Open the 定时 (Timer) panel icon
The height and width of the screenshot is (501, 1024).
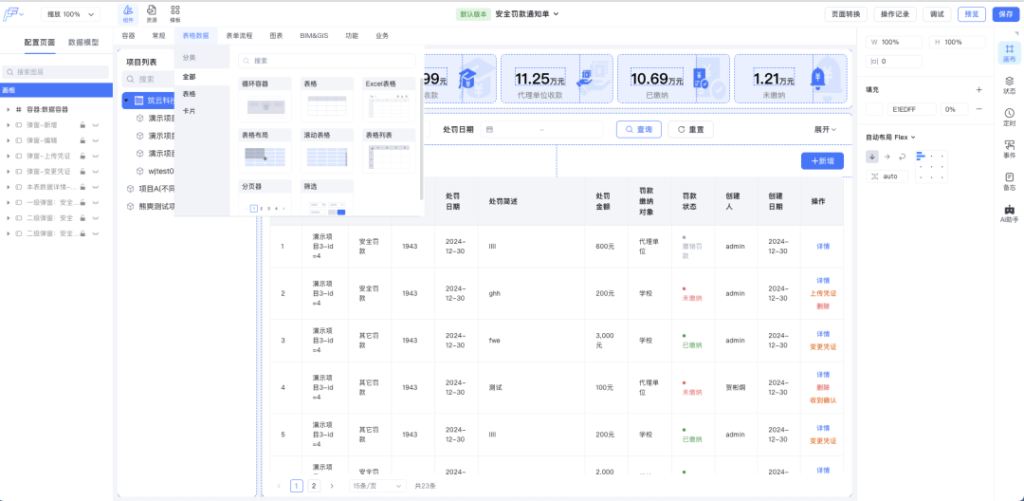1009,117
